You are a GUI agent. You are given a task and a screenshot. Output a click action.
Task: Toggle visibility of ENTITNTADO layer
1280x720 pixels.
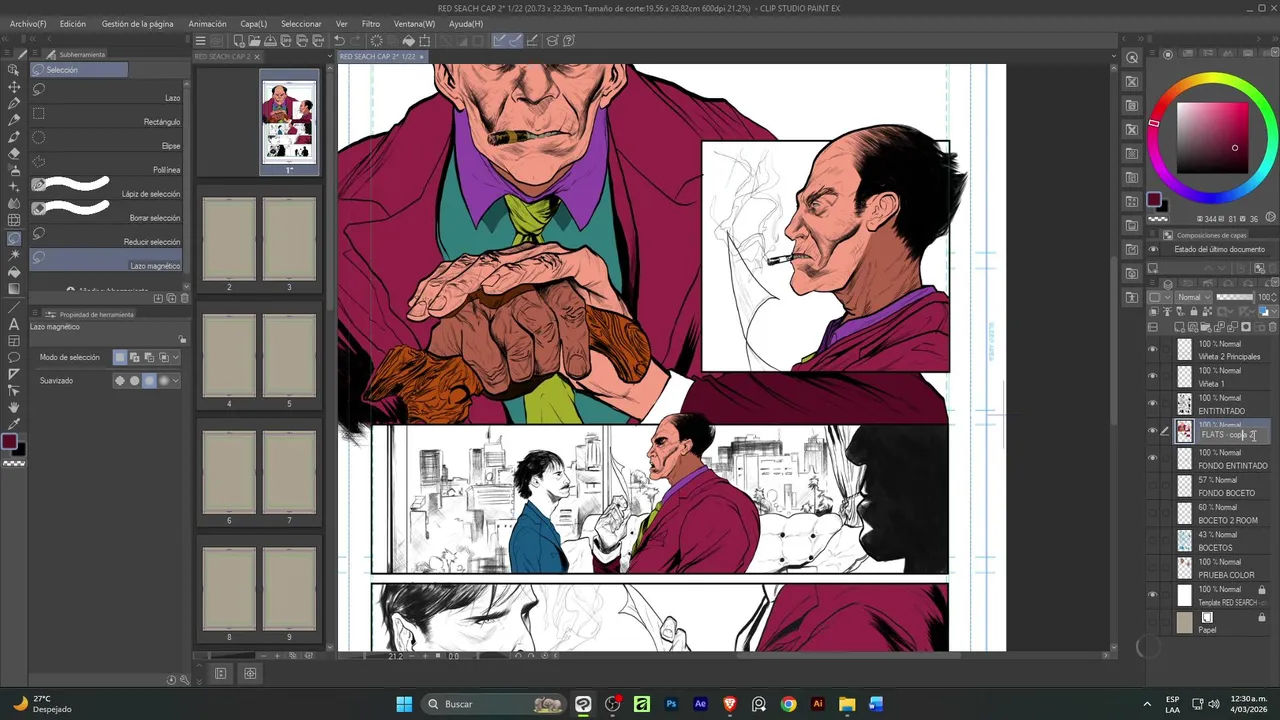pos(1152,403)
